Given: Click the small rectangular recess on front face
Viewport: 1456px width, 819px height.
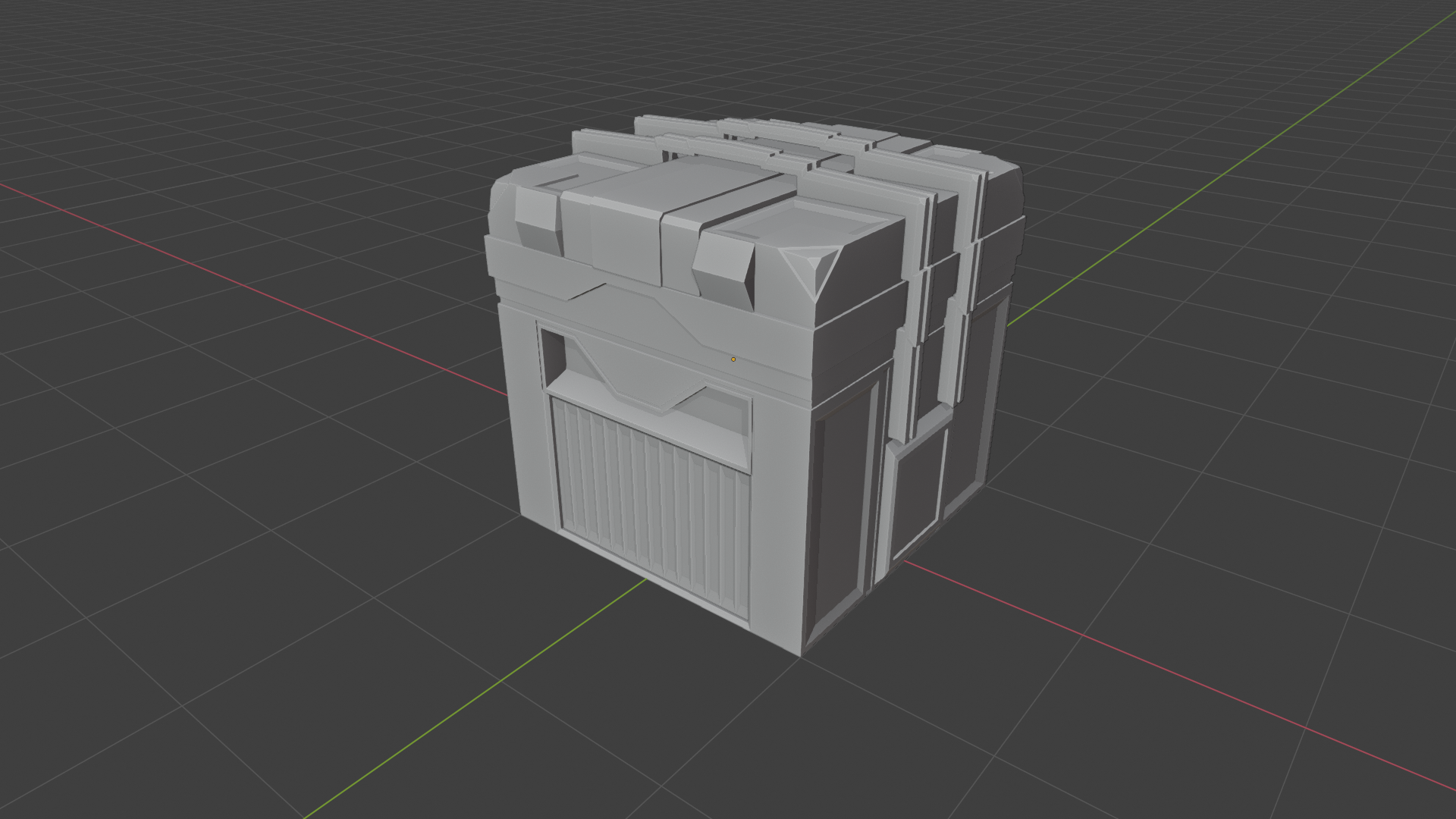Looking at the screenshot, I should (553, 355).
